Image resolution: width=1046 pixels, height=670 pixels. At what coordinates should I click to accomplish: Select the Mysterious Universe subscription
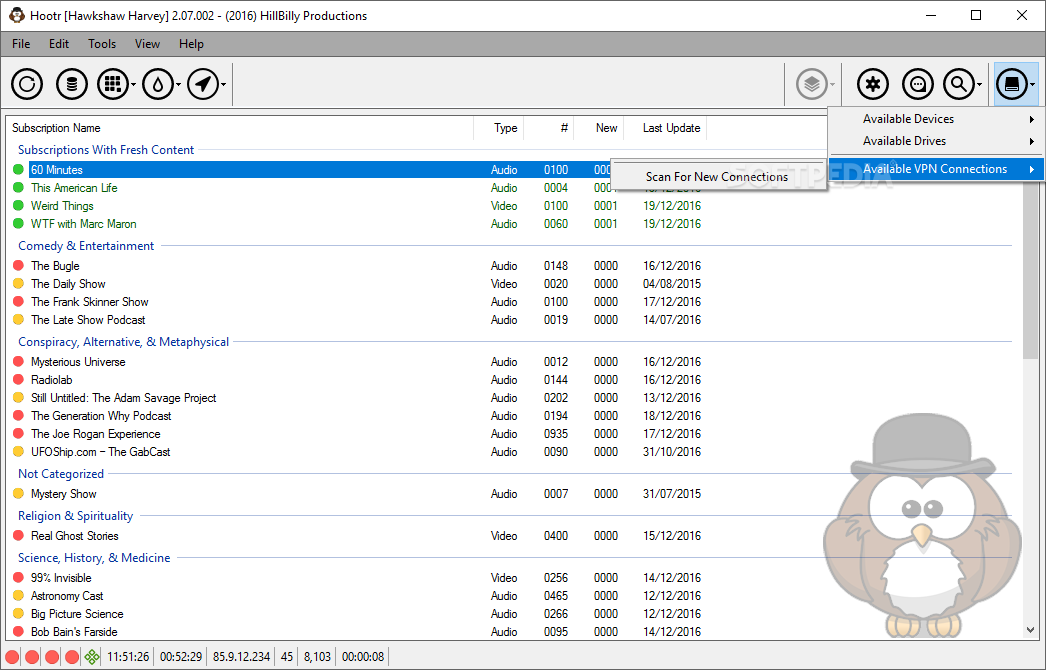[x=78, y=362]
